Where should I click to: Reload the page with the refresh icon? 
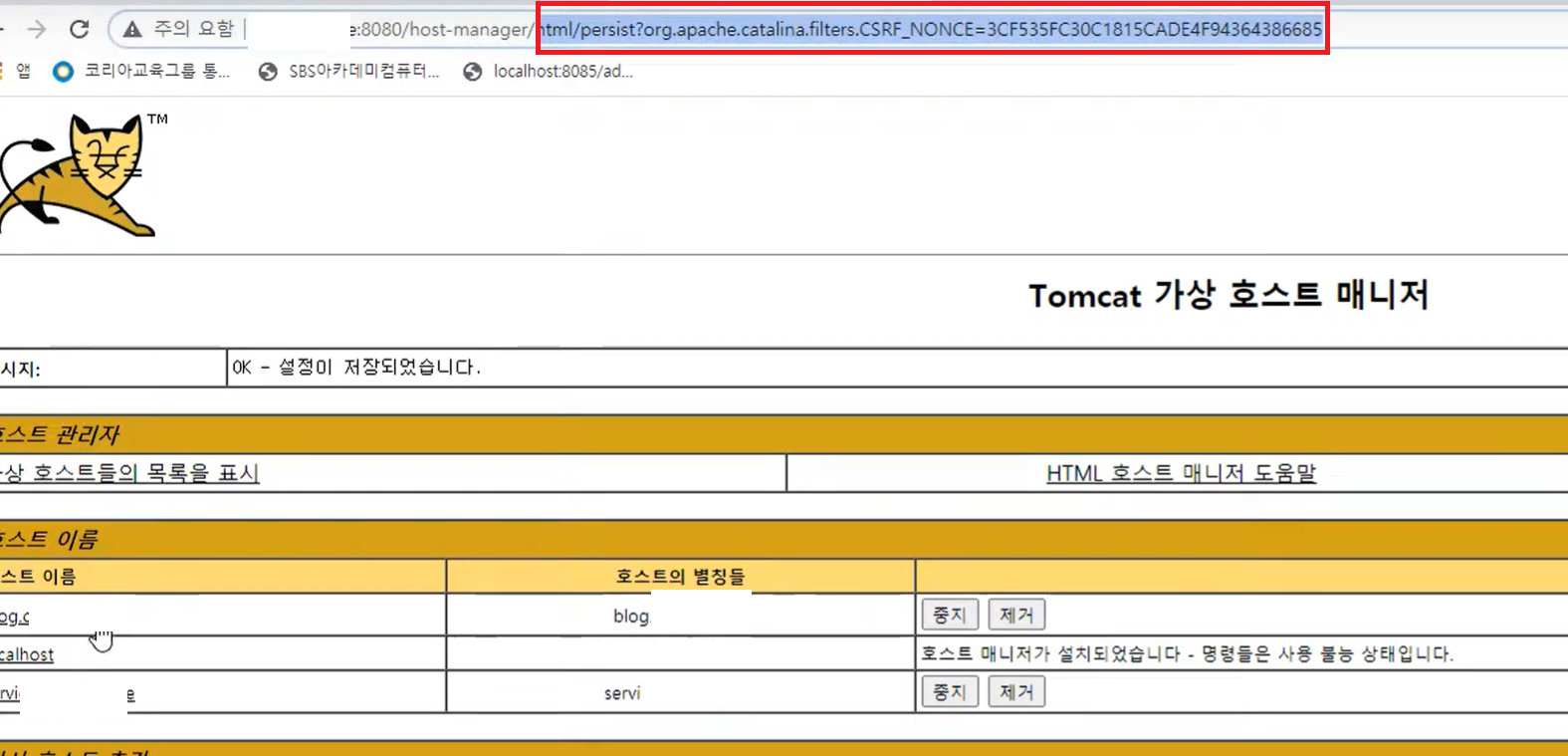point(80,30)
